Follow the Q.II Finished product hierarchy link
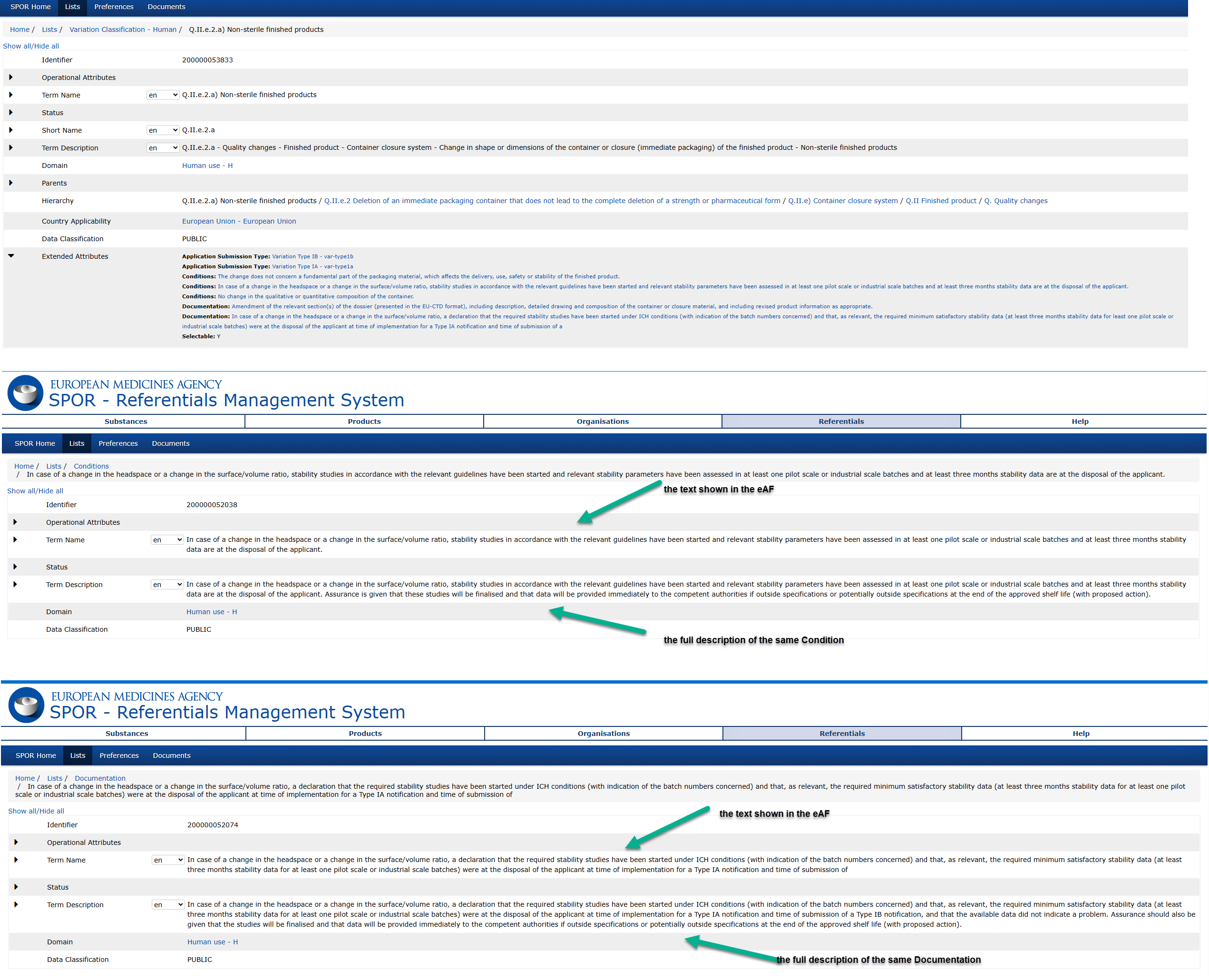Image resolution: width=1209 pixels, height=980 pixels. pyautogui.click(x=941, y=201)
